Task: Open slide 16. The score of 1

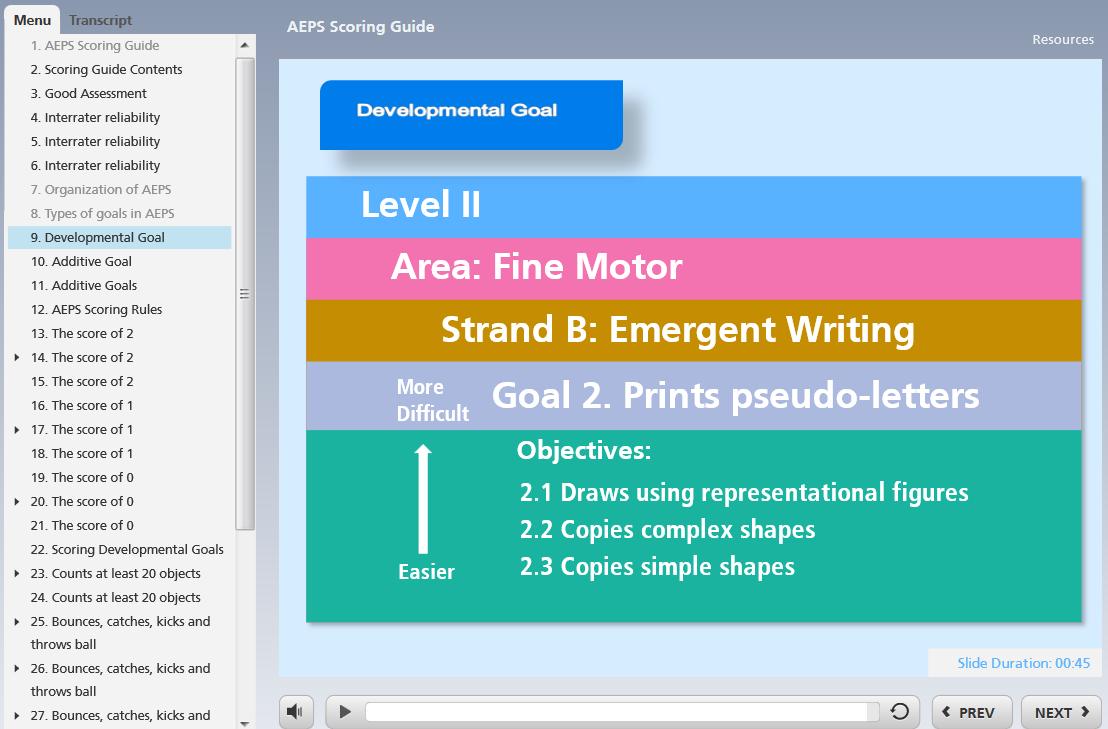Action: pos(82,405)
